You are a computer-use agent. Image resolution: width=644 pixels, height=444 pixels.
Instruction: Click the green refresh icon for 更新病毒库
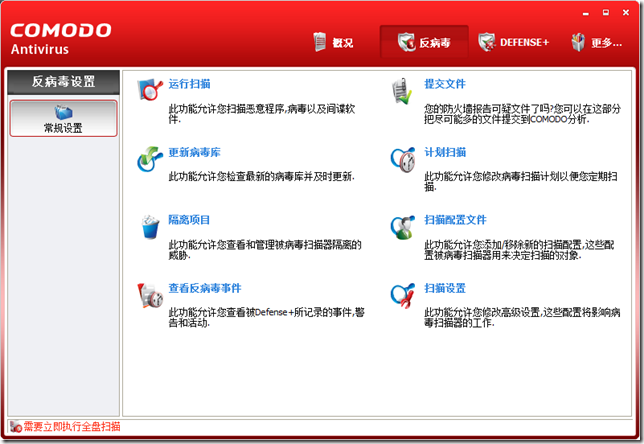pyautogui.click(x=150, y=159)
